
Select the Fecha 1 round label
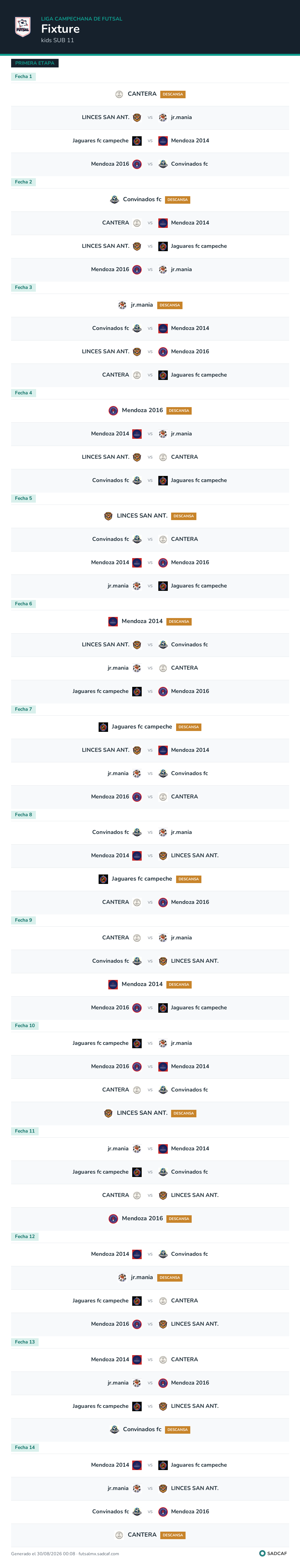pyautogui.click(x=23, y=76)
